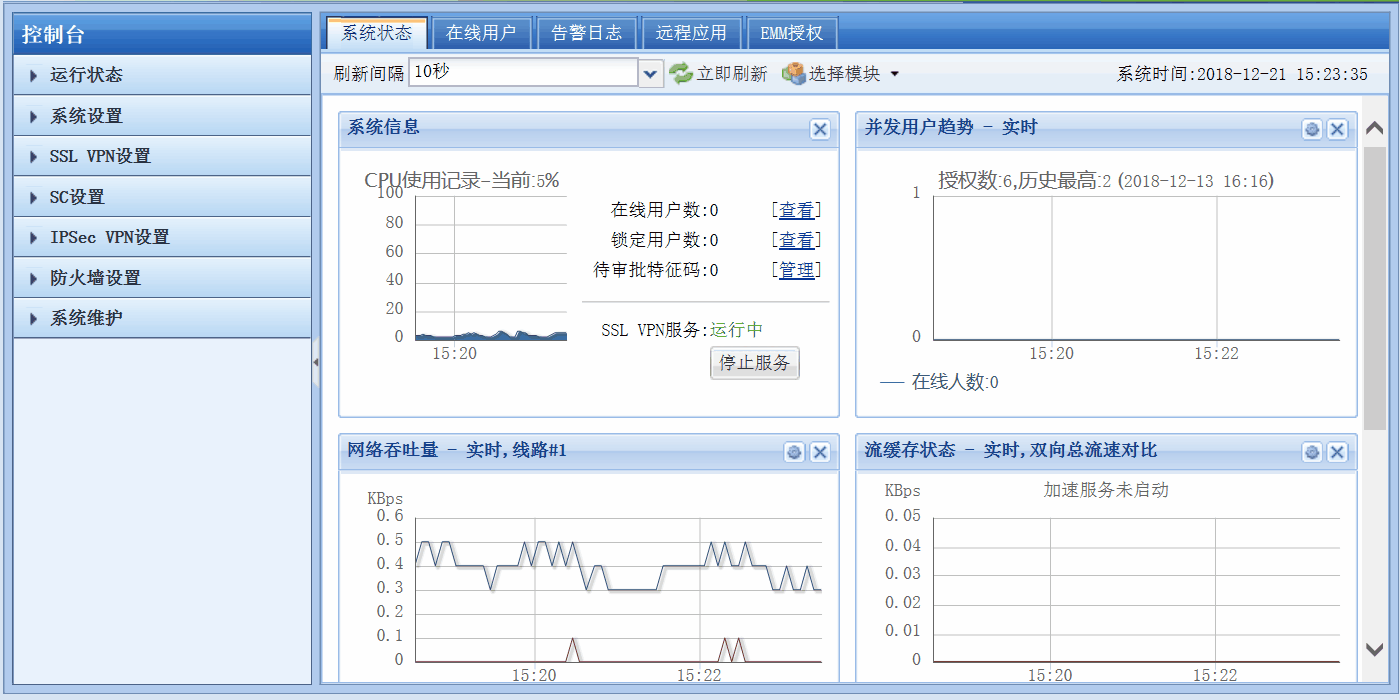Viewport: 1400px width, 700px height.
Task: Close the 流缓存状态 panel
Action: click(1337, 452)
